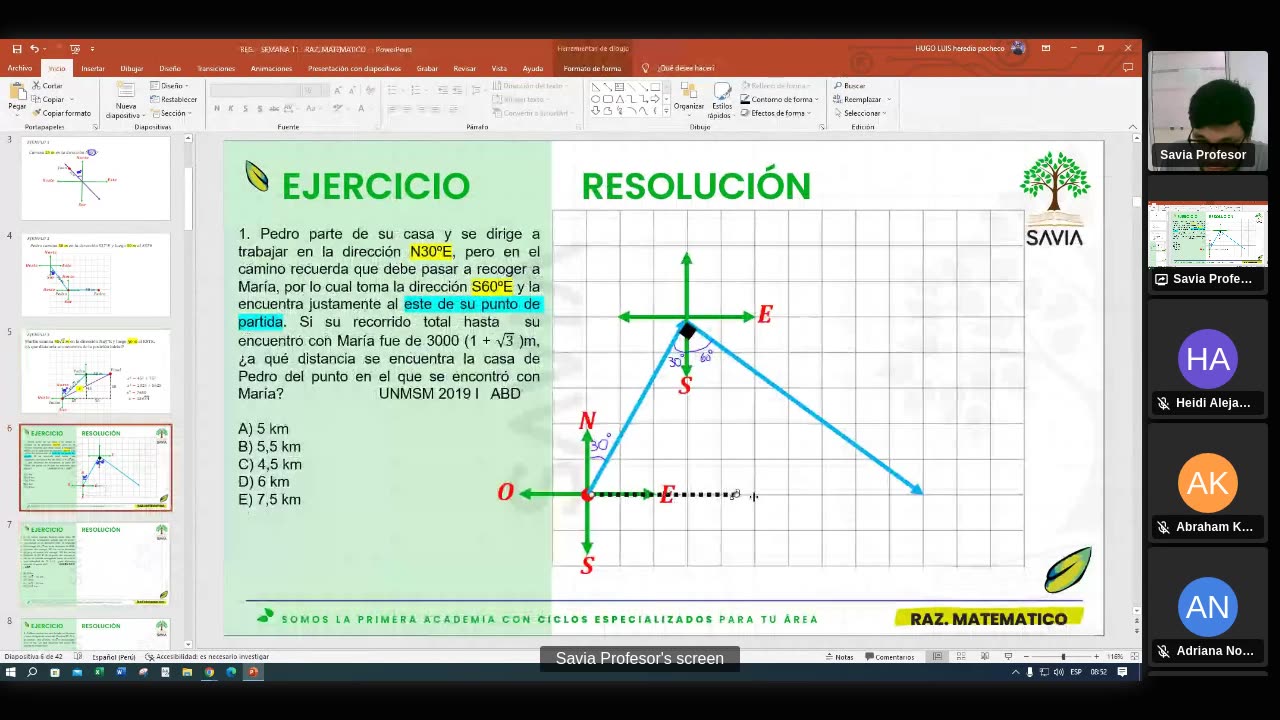This screenshot has width=1280, height=720.
Task: Open the Archivo tab
Action: point(20,68)
